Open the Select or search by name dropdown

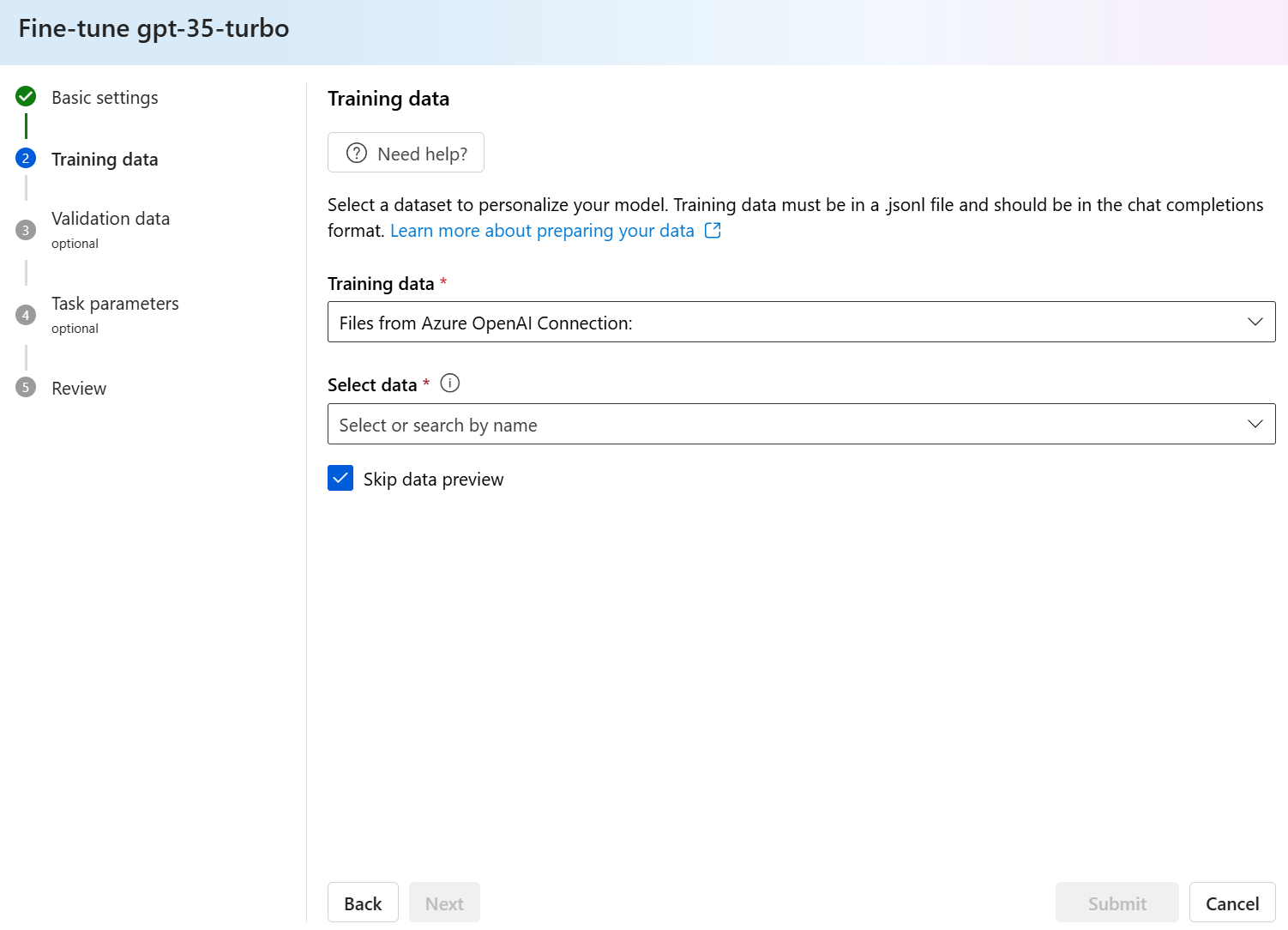click(x=801, y=424)
